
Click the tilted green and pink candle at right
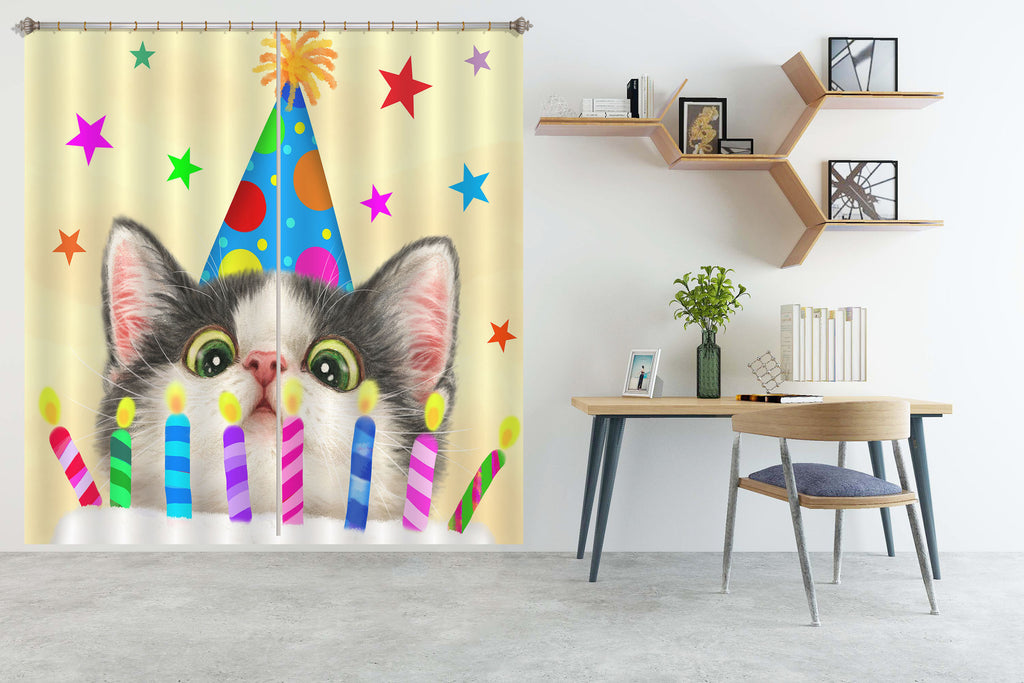click(477, 490)
